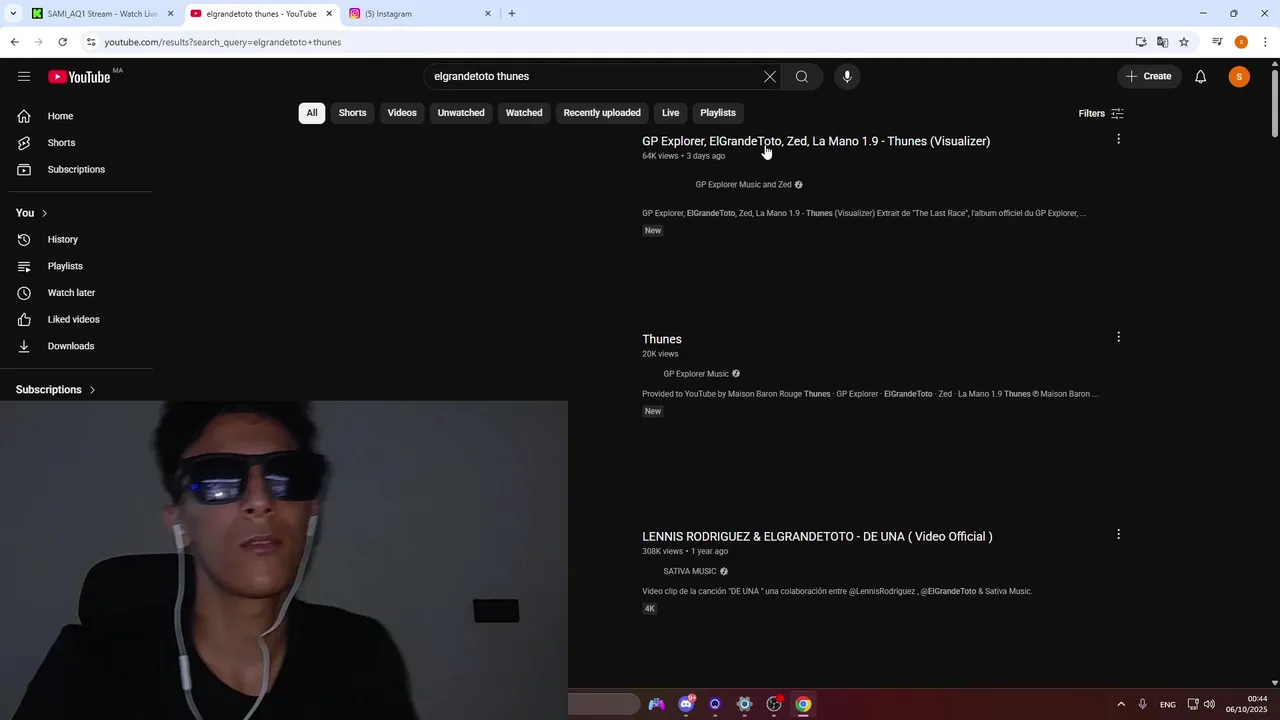The image size is (1280, 720).
Task: Open the GP Explorer Thunes (Visualizer) video title
Action: [x=816, y=141]
